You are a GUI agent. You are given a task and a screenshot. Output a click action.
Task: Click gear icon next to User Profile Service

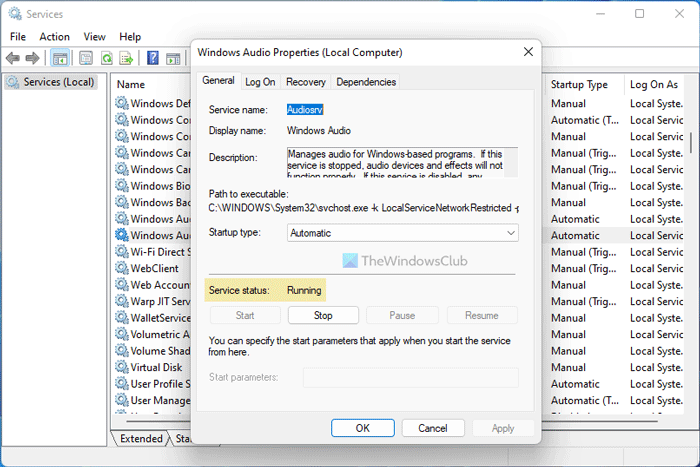pyautogui.click(x=121, y=384)
